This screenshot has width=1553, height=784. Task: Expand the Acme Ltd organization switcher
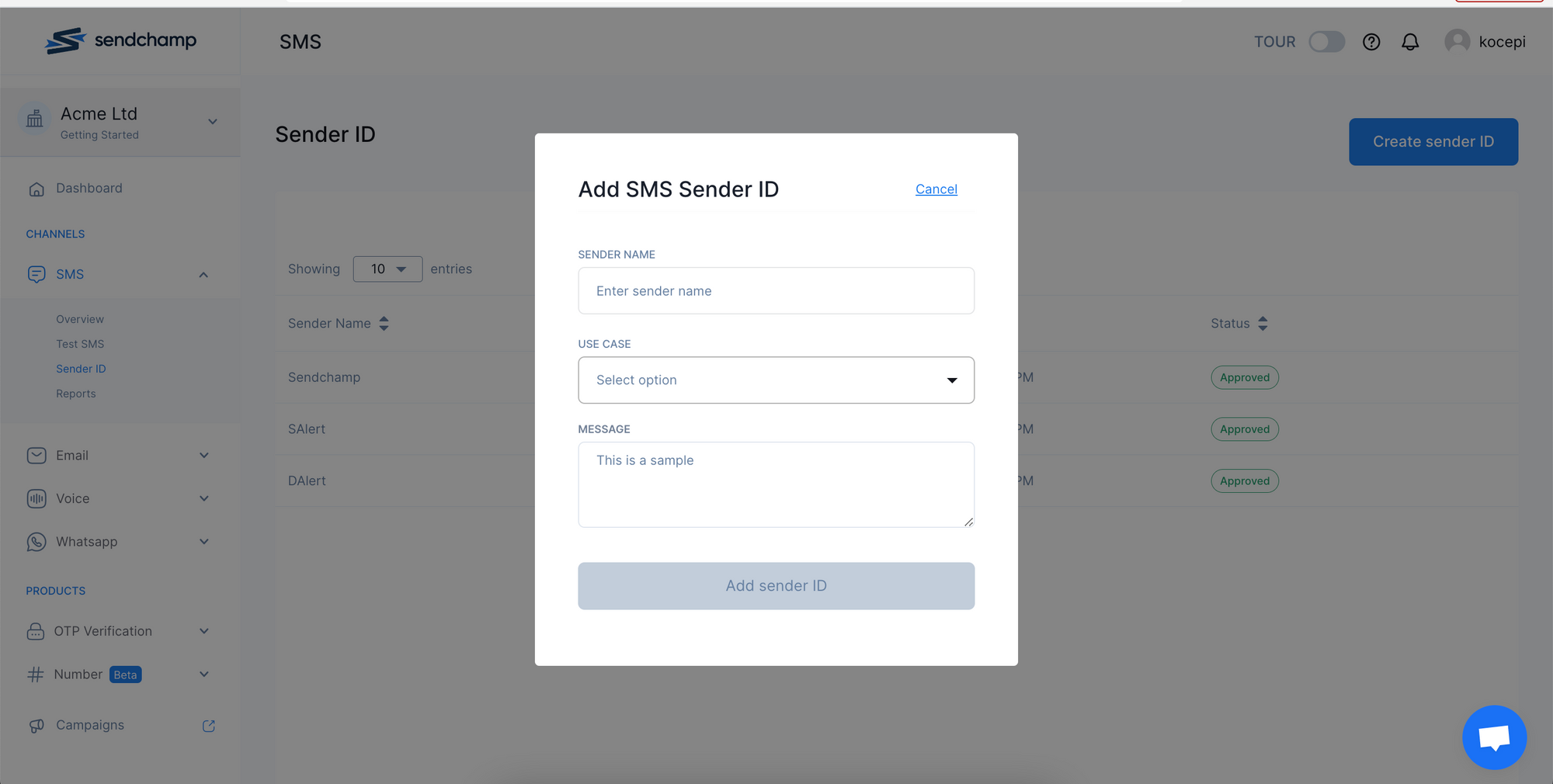pos(212,121)
